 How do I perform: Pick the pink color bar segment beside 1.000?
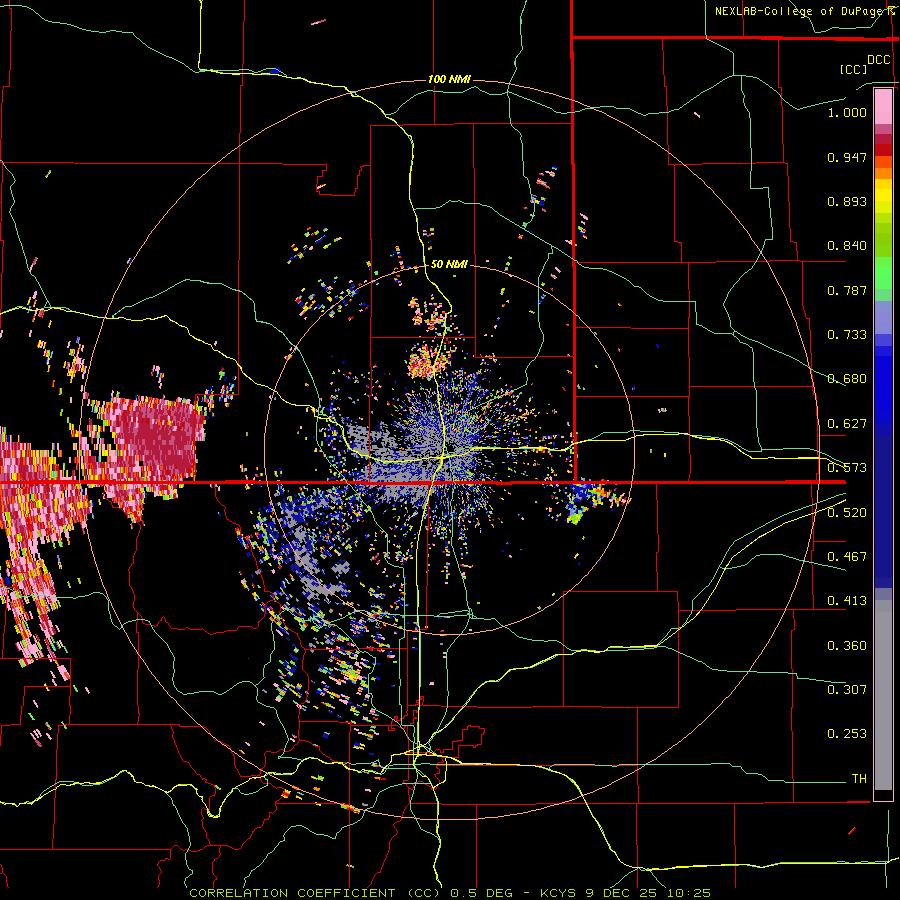(x=883, y=106)
